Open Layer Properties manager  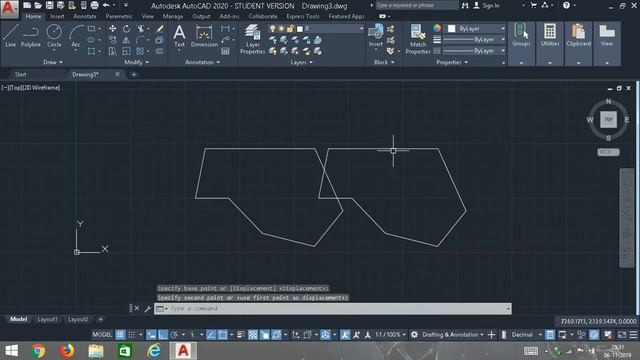click(x=252, y=39)
